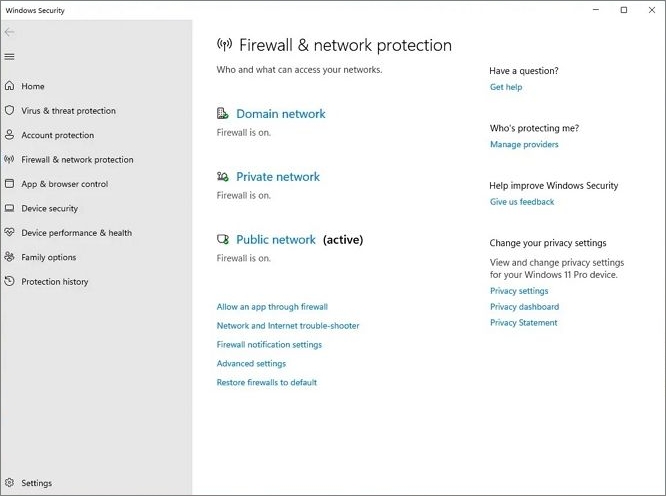Open the active Public network settings
Screen dimensions: 666x496
(276, 240)
